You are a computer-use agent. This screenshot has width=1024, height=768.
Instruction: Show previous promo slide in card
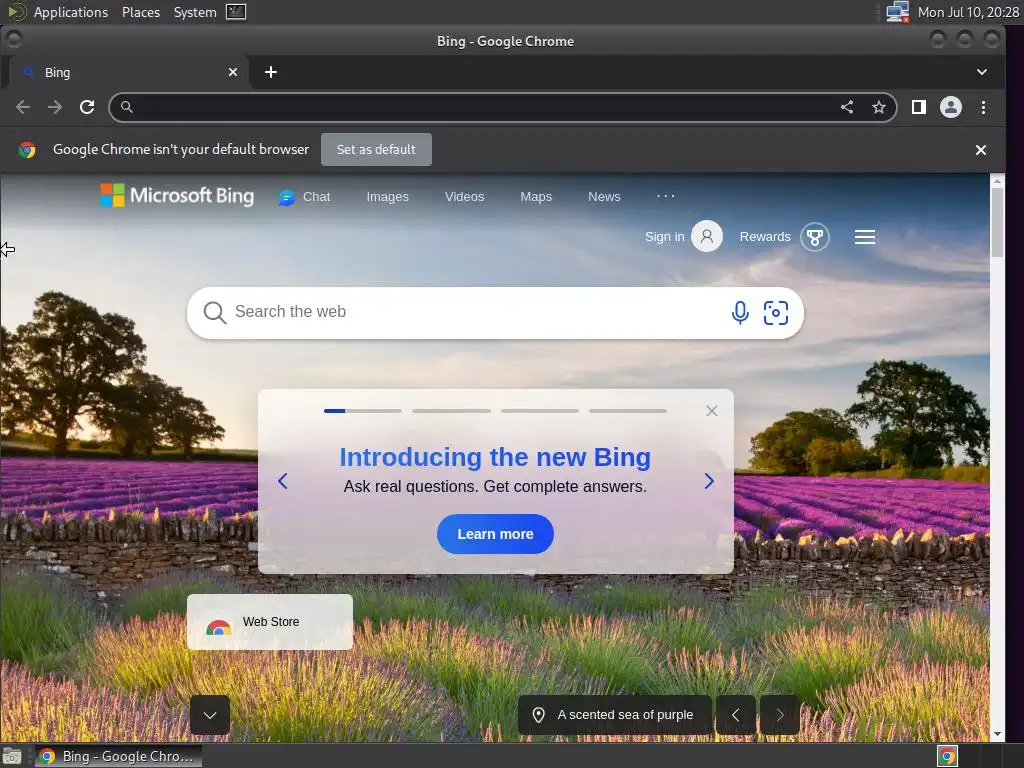pos(283,481)
